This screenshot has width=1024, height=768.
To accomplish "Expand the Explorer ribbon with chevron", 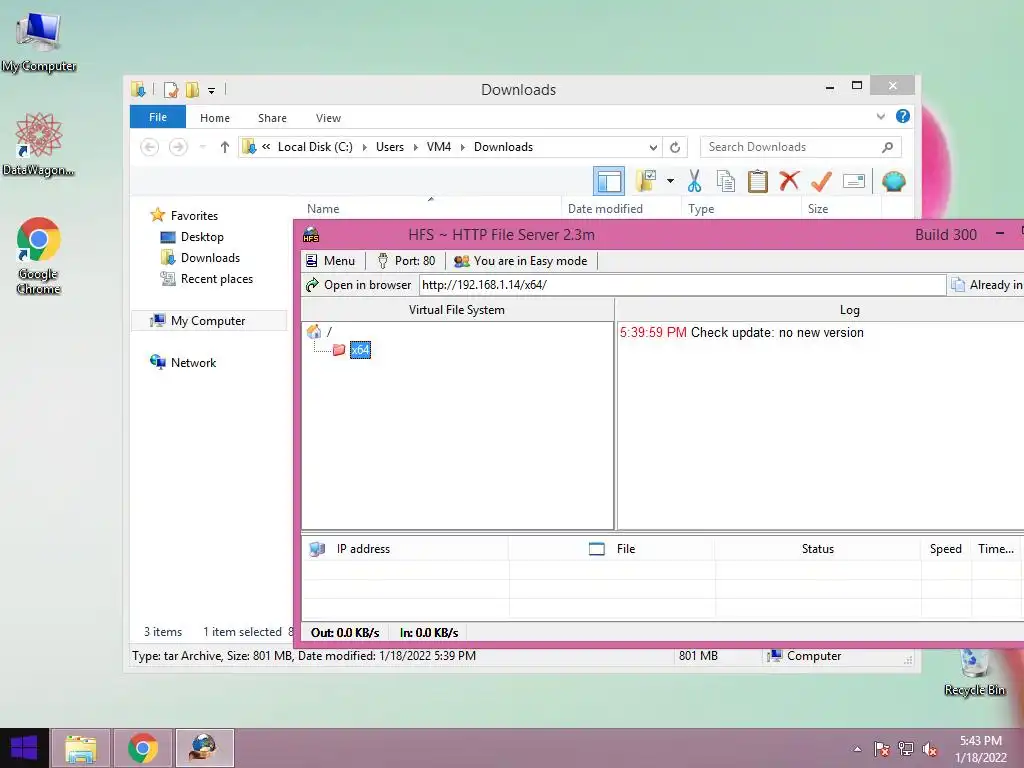I will (x=881, y=117).
